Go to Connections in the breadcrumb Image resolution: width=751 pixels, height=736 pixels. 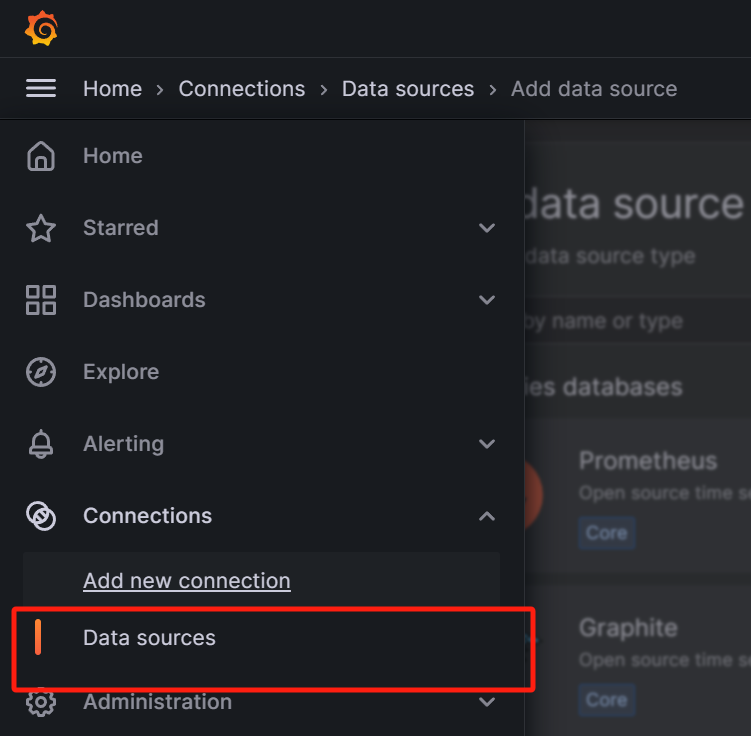[x=241, y=89]
